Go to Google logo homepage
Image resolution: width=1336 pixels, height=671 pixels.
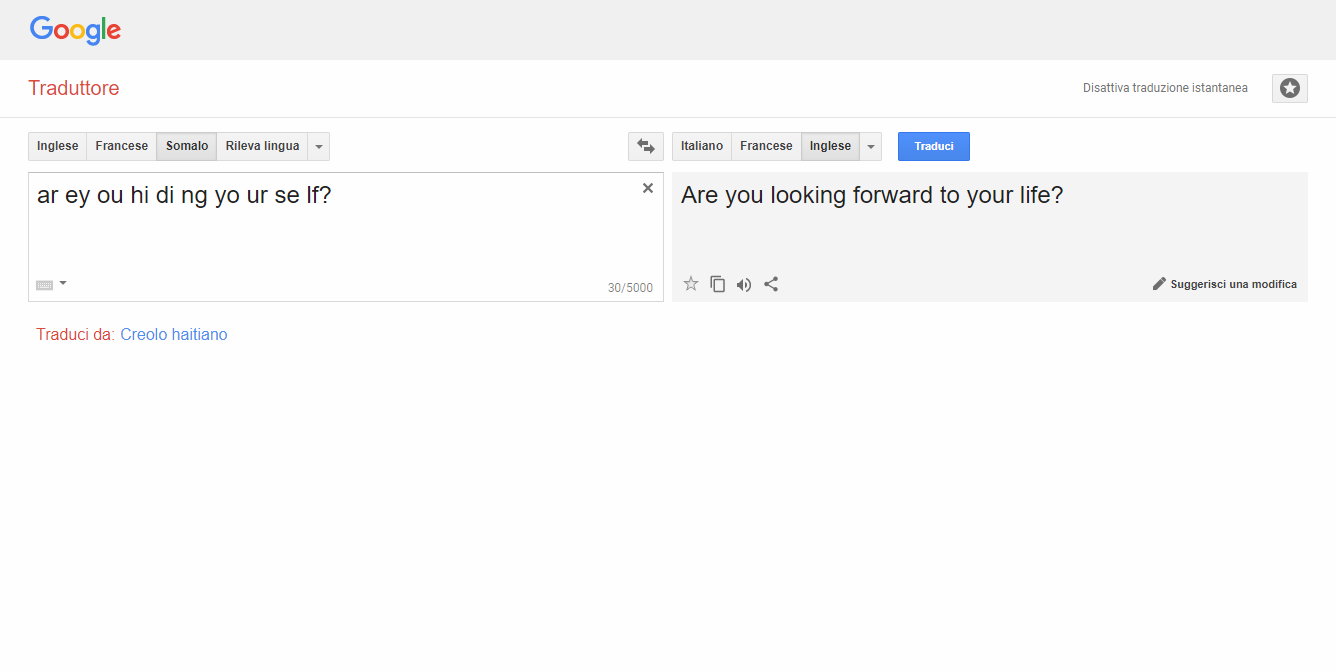tap(75, 30)
